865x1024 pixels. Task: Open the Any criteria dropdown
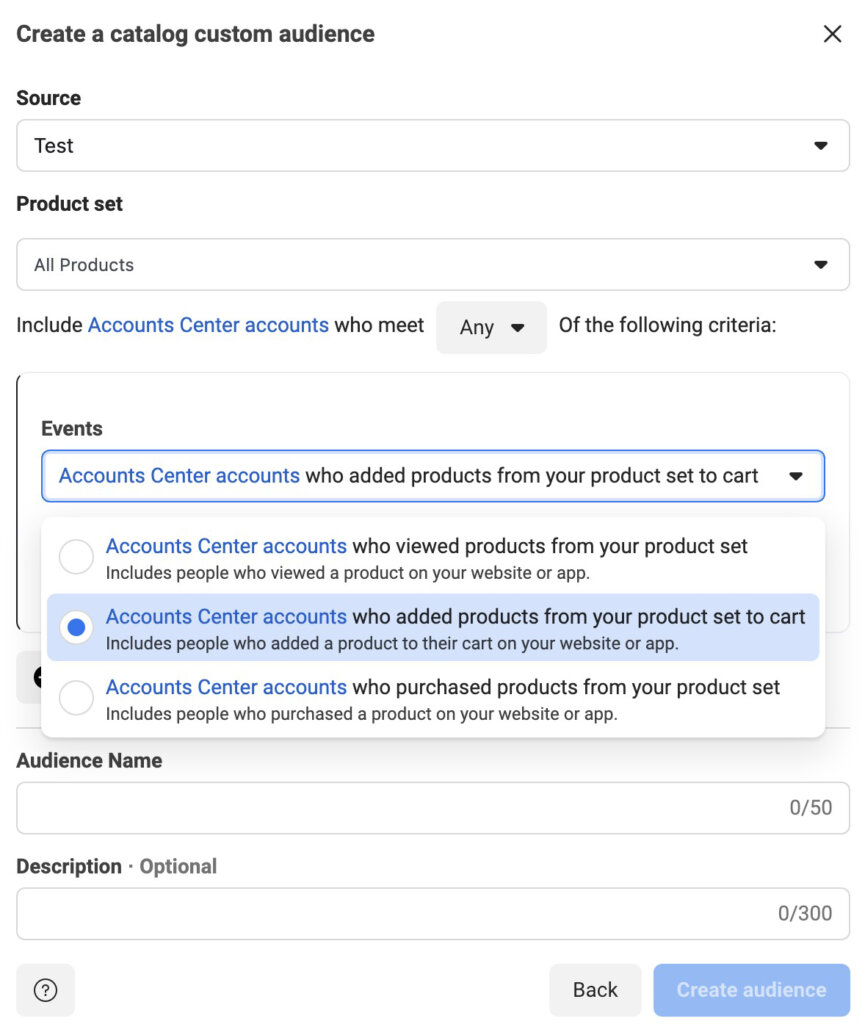pyautogui.click(x=490, y=328)
